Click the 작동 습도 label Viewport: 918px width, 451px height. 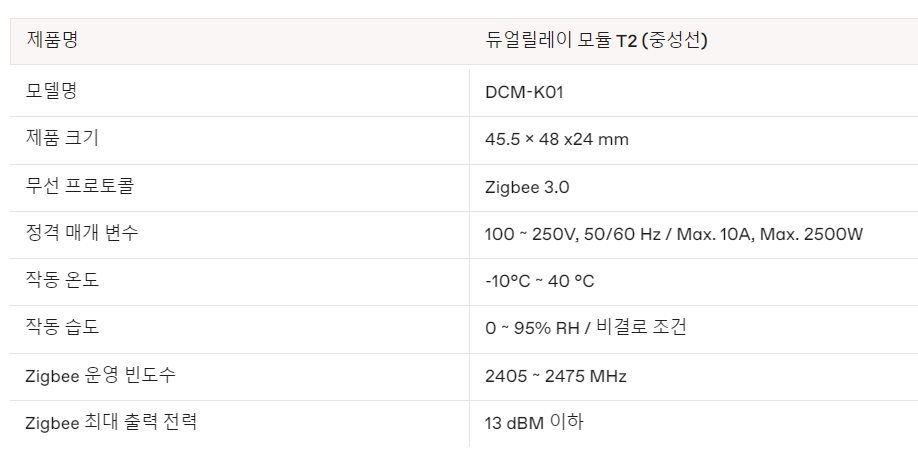pyautogui.click(x=62, y=327)
